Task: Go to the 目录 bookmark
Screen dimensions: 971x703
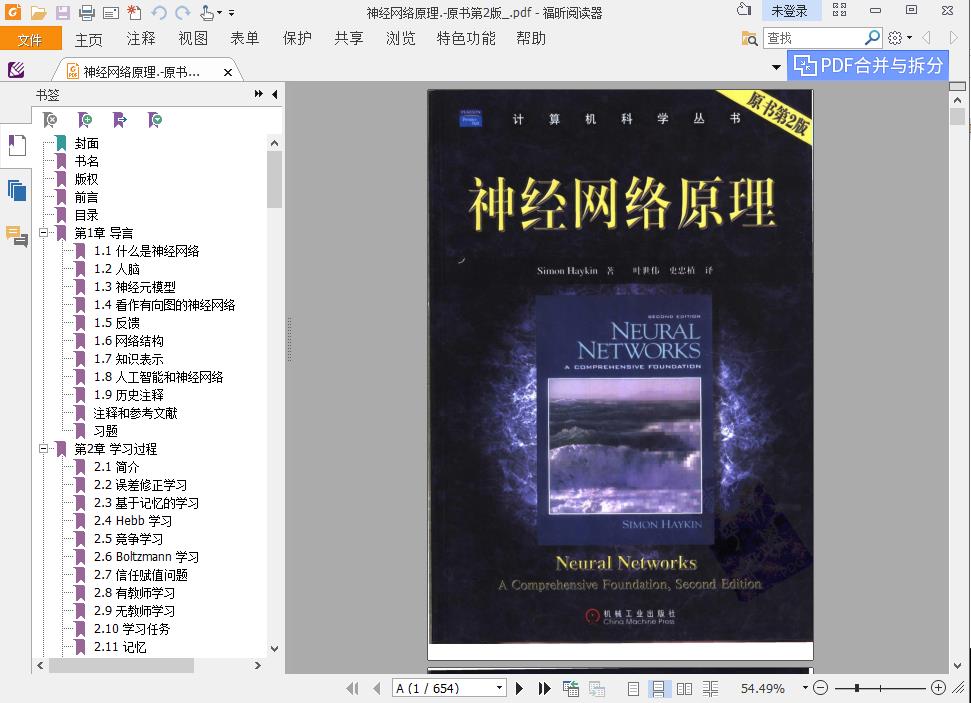Action: 87,215
